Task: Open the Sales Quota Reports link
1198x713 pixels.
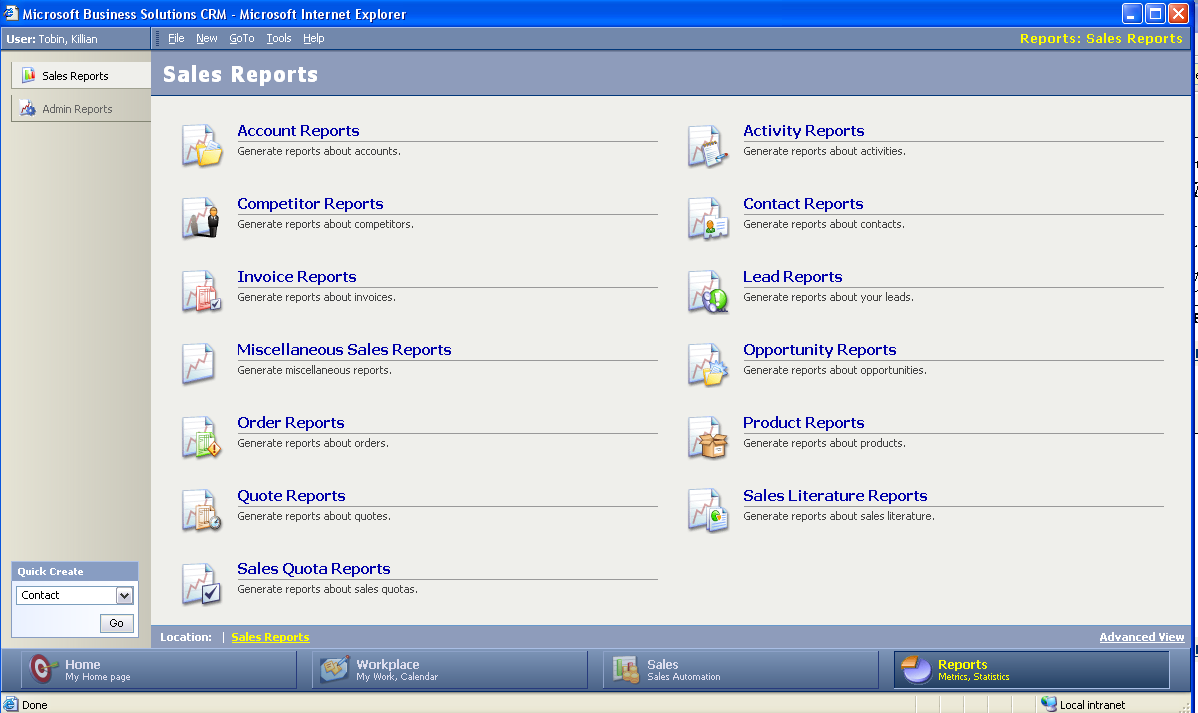Action: click(313, 569)
